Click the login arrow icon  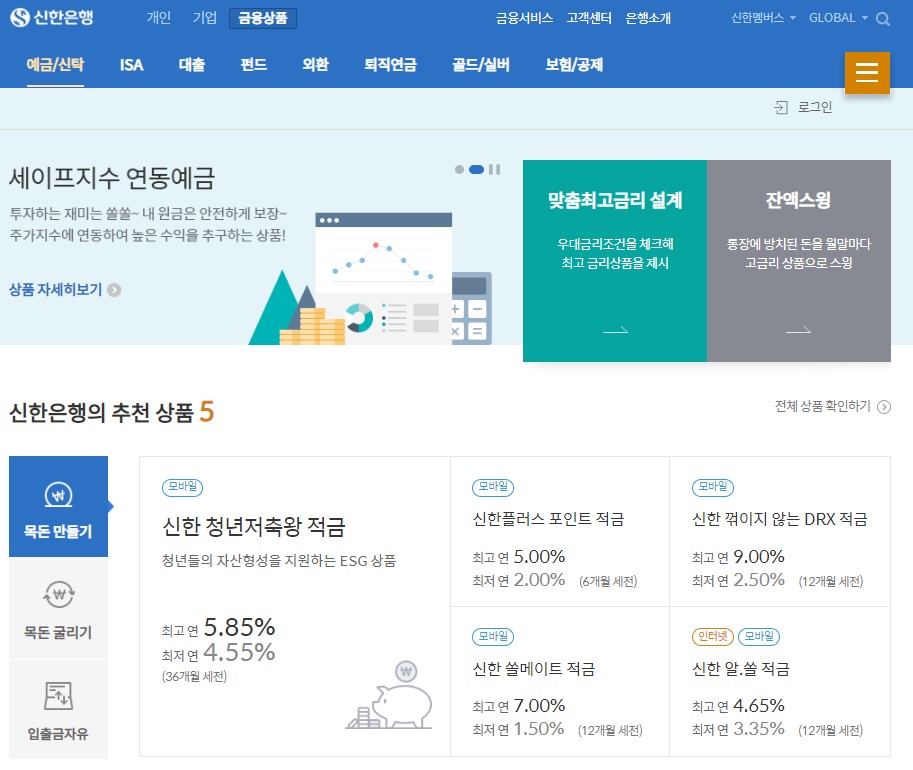[x=781, y=107]
